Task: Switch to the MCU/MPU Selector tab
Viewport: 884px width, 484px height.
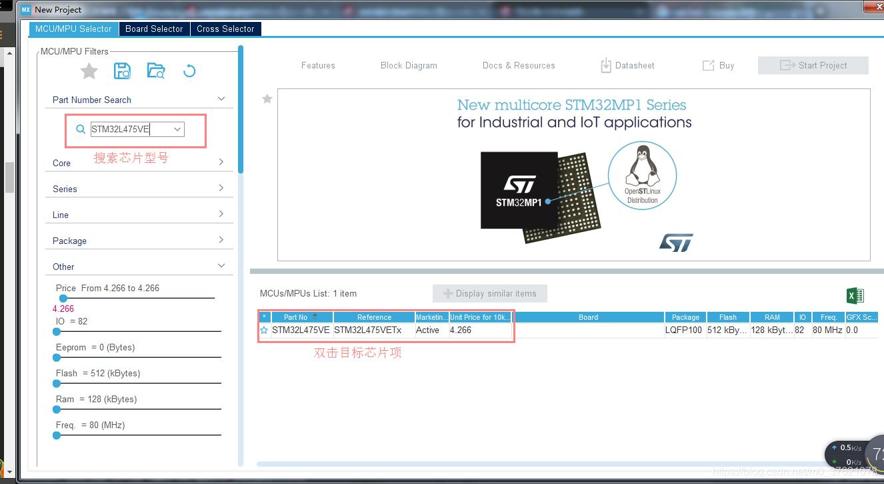Action: [x=73, y=29]
